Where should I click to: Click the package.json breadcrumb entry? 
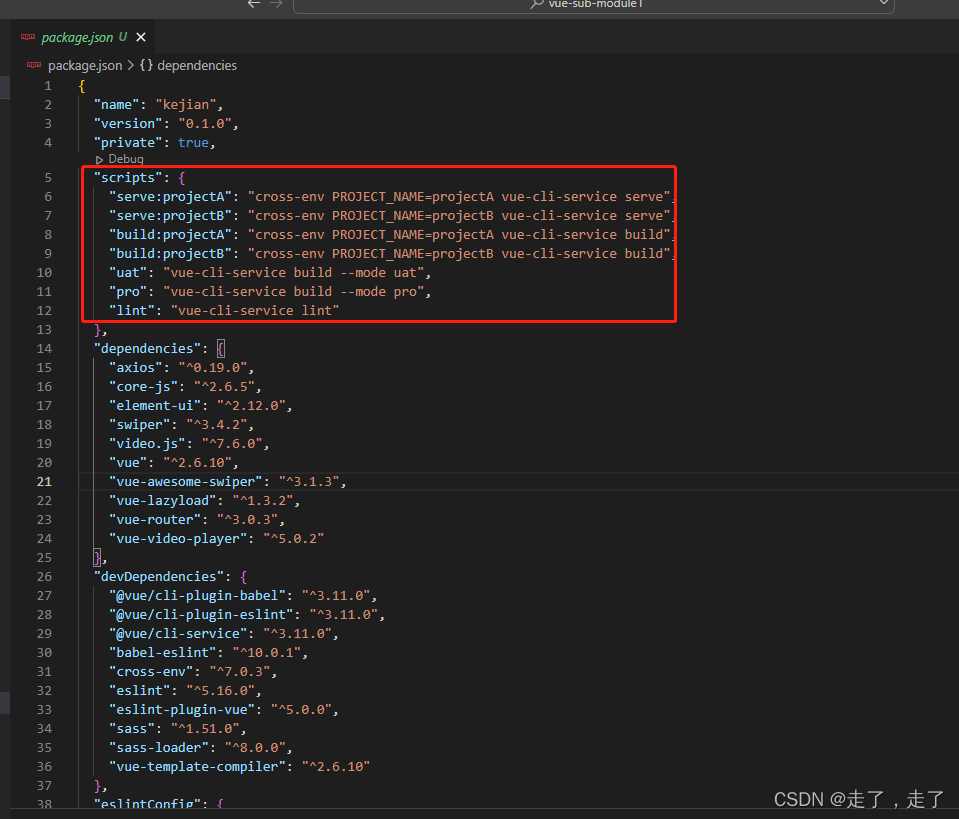click(x=84, y=65)
